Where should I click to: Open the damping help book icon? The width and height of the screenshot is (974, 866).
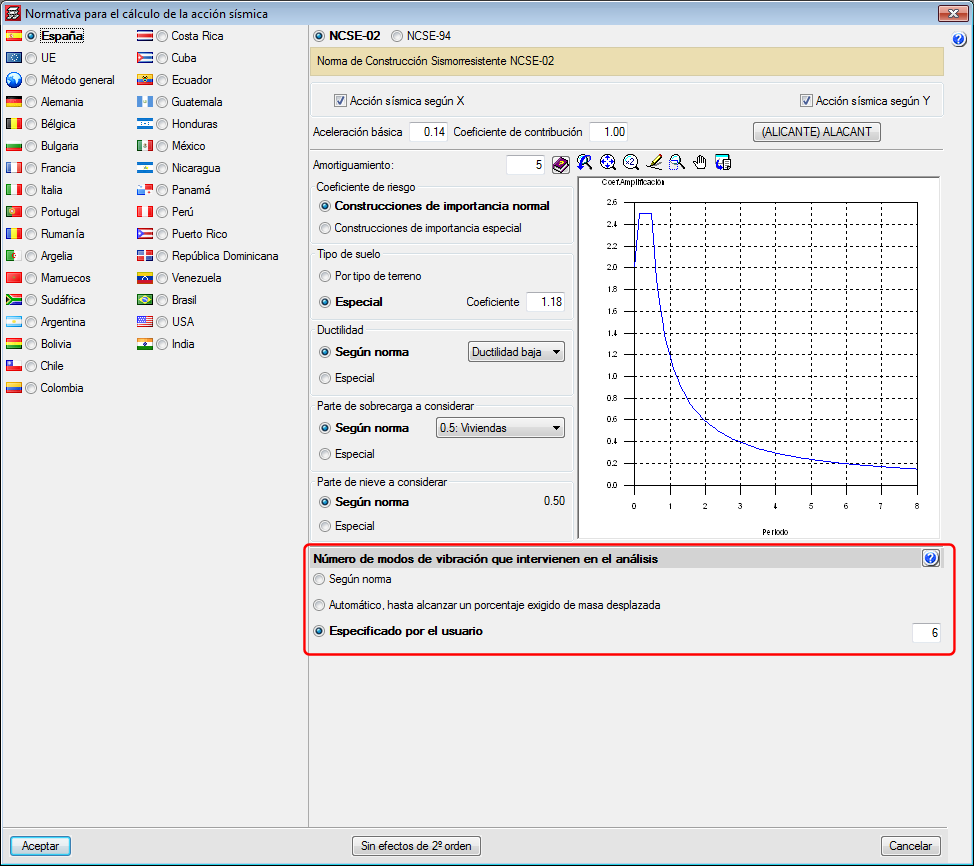click(560, 164)
